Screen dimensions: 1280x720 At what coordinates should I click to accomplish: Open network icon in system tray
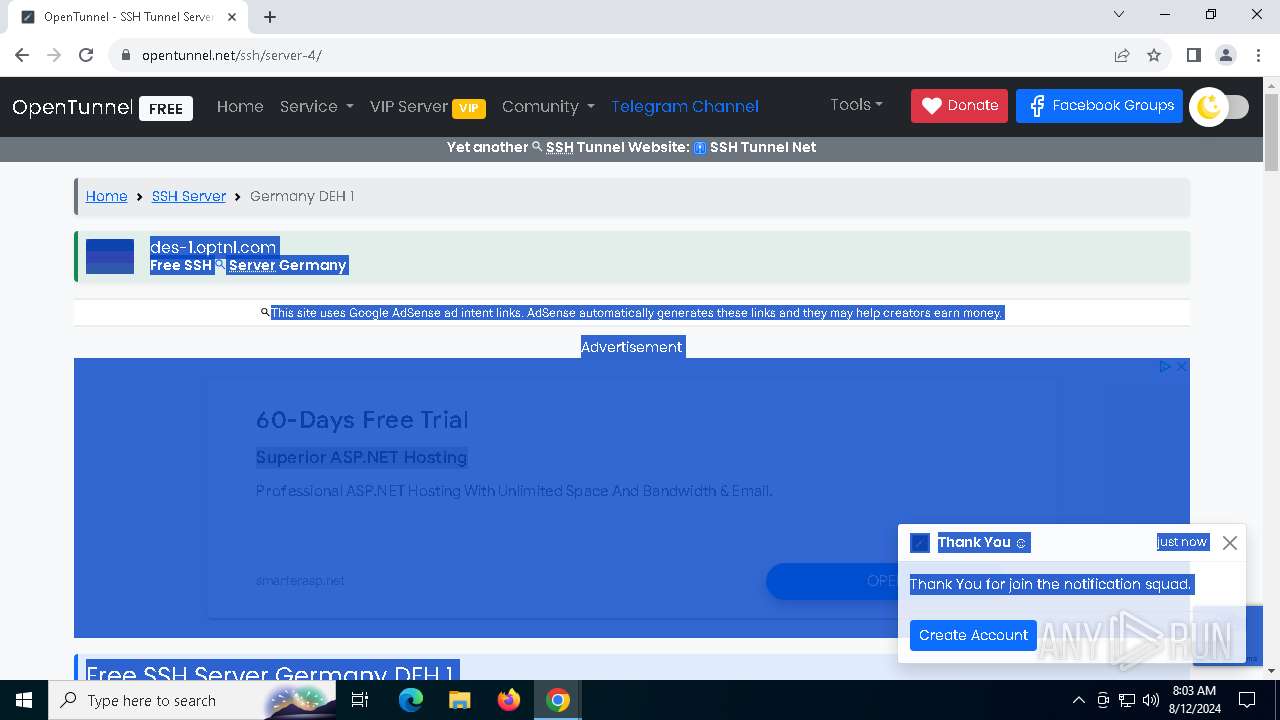1127,700
